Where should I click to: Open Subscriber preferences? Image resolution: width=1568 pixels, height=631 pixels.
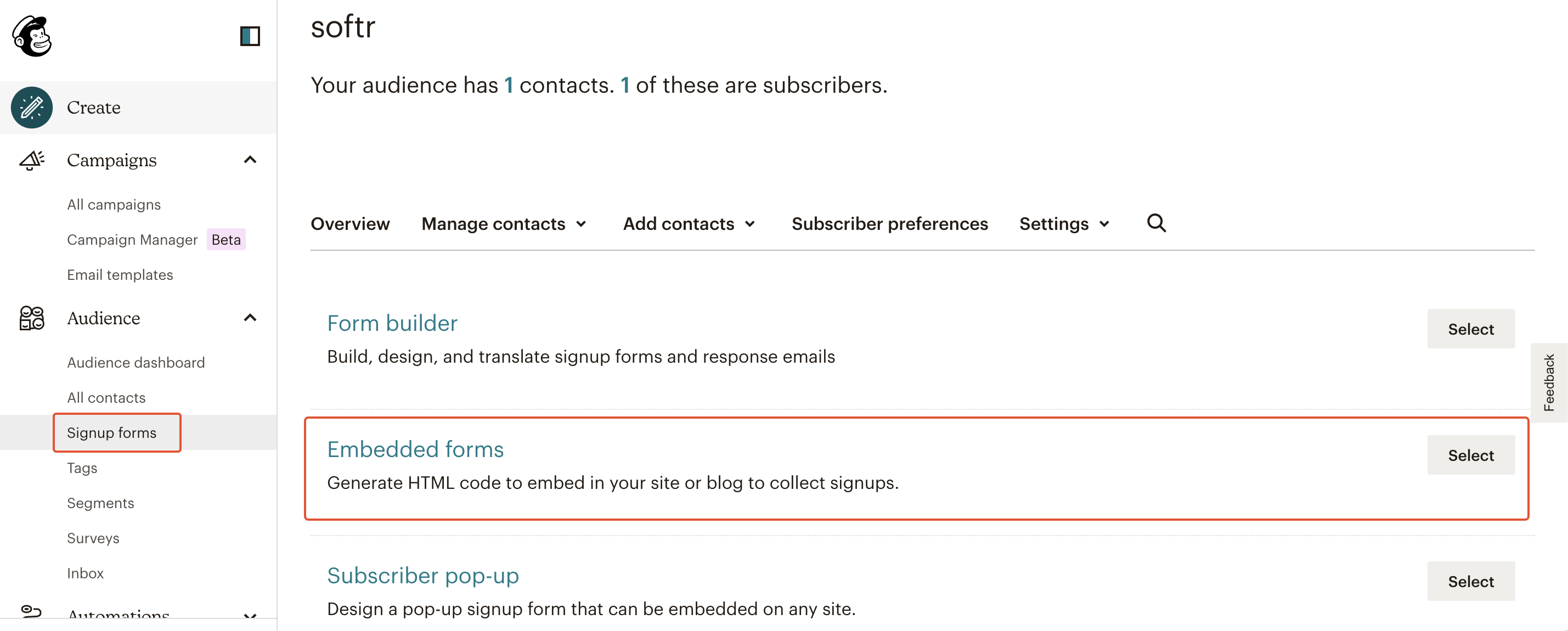(889, 223)
